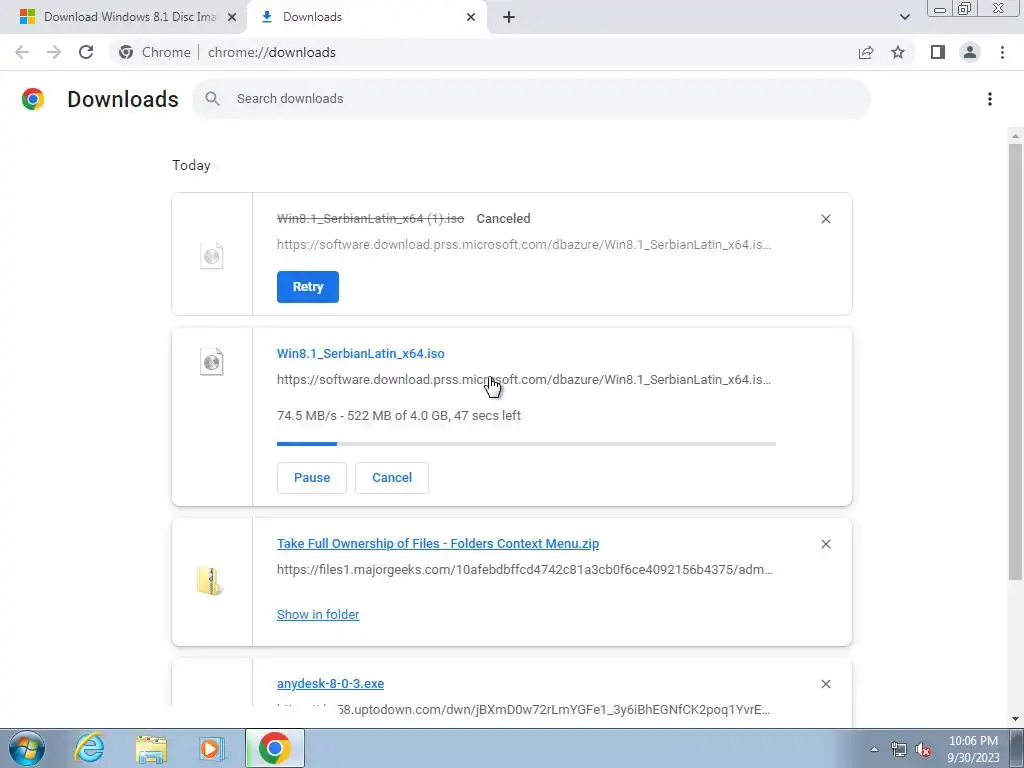This screenshot has height=768, width=1024.
Task: Open the network tray icon
Action: [x=899, y=749]
